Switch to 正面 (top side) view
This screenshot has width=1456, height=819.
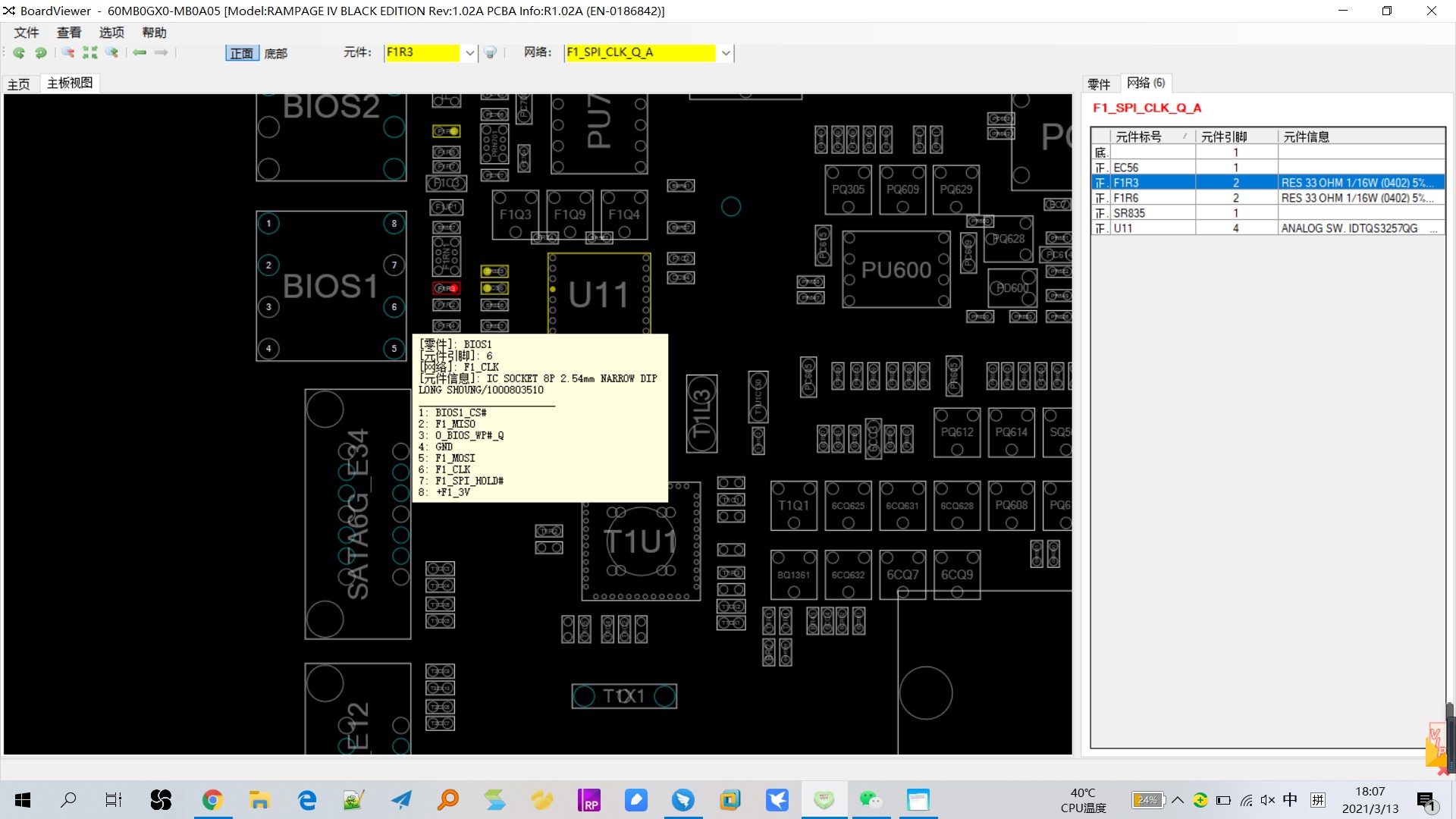pos(242,53)
